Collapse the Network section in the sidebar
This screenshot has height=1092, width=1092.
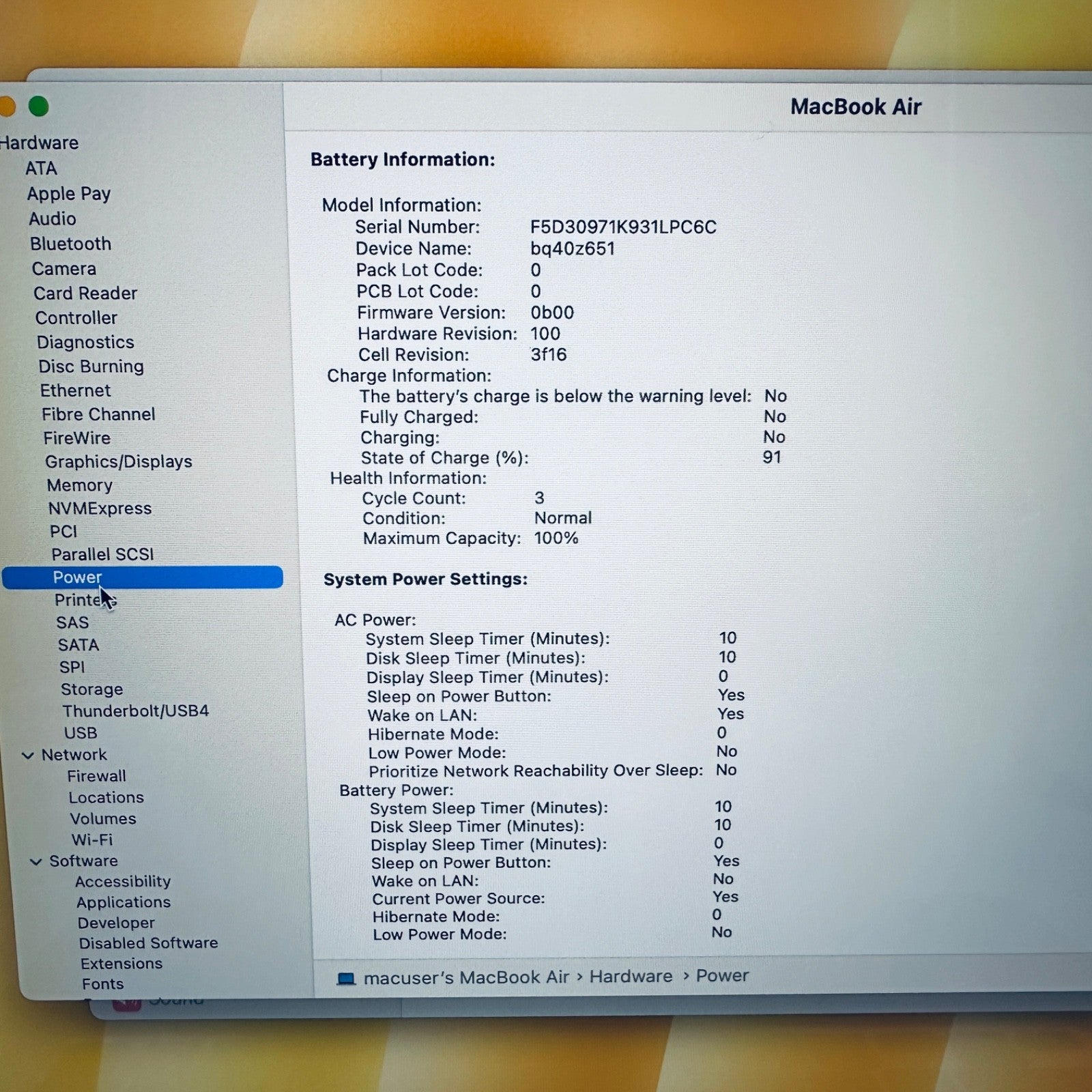point(28,755)
